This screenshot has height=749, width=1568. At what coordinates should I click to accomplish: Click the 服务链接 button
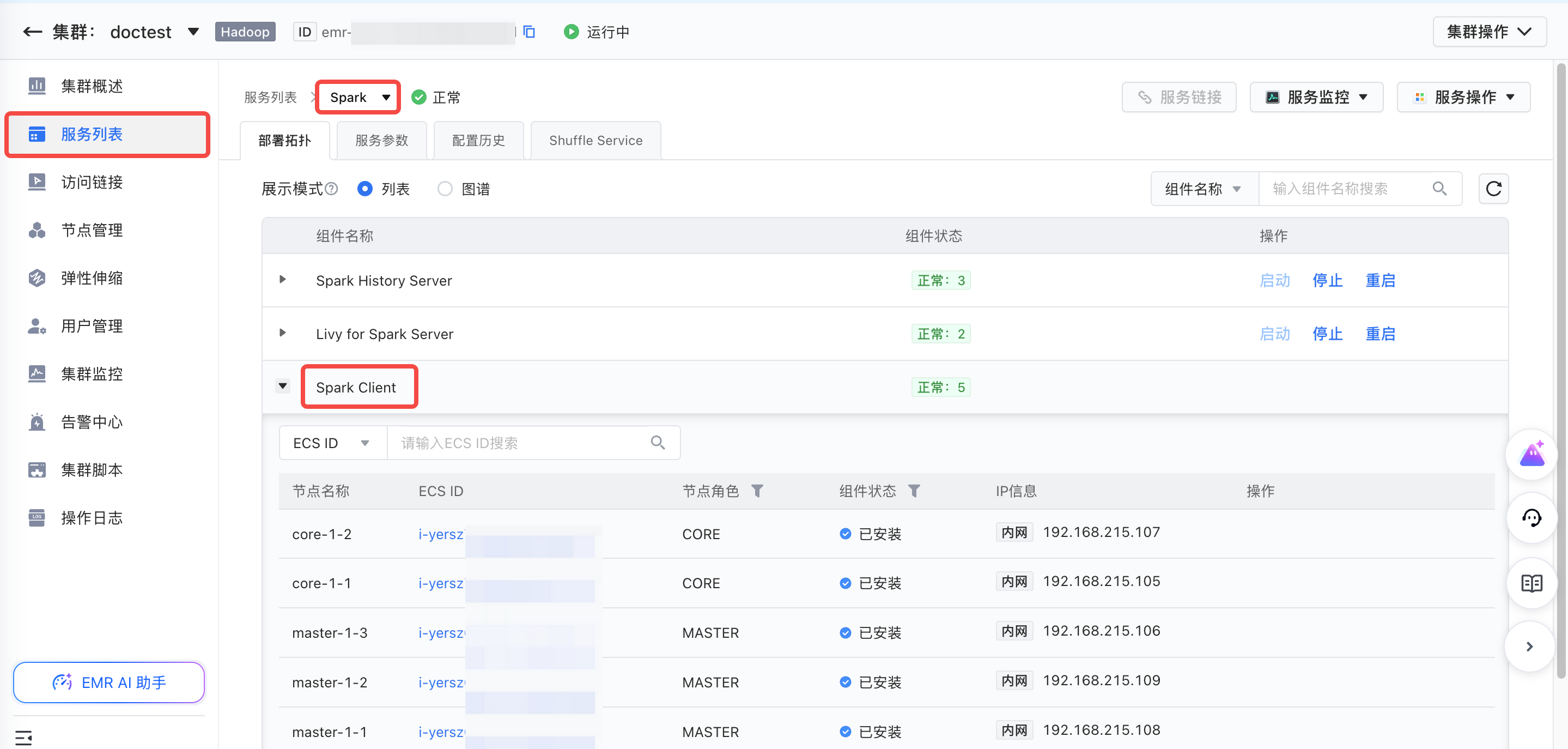point(1179,98)
